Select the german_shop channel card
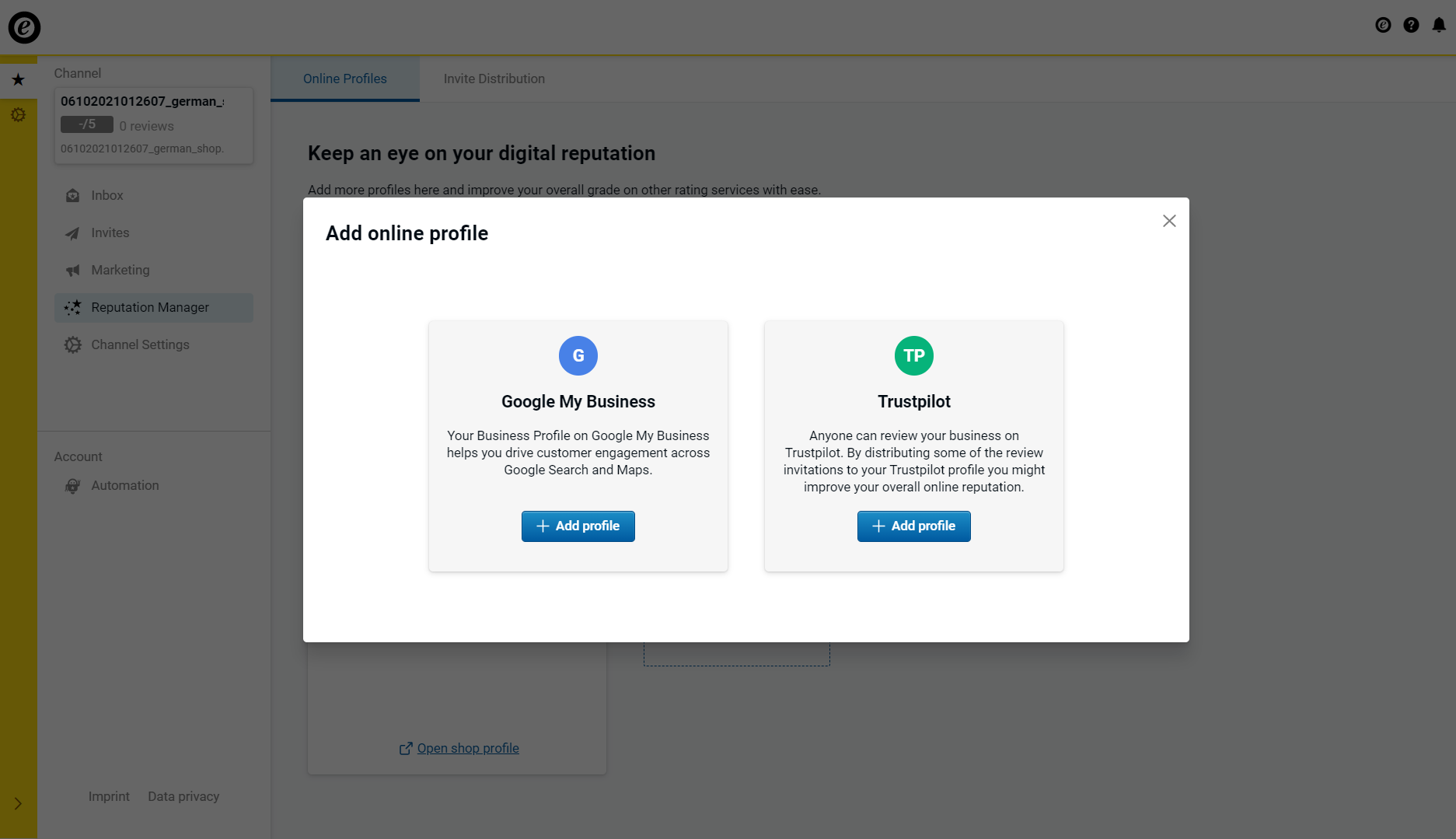This screenshot has width=1456, height=839. 154,125
